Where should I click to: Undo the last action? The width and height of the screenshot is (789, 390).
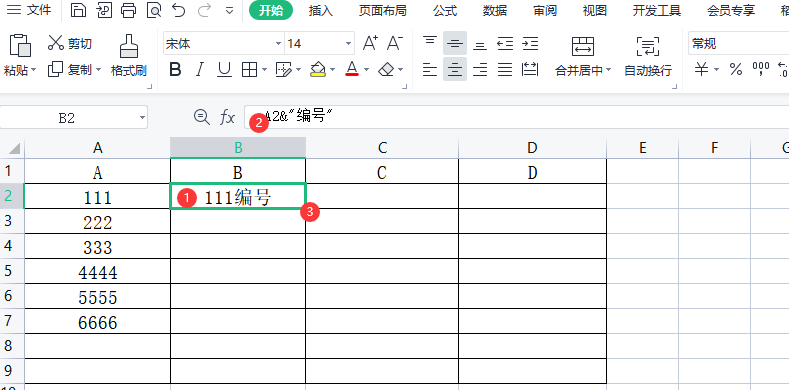coord(179,10)
